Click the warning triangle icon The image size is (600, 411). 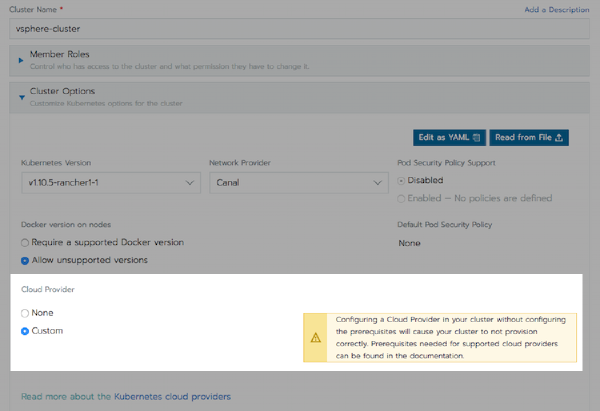click(x=316, y=338)
